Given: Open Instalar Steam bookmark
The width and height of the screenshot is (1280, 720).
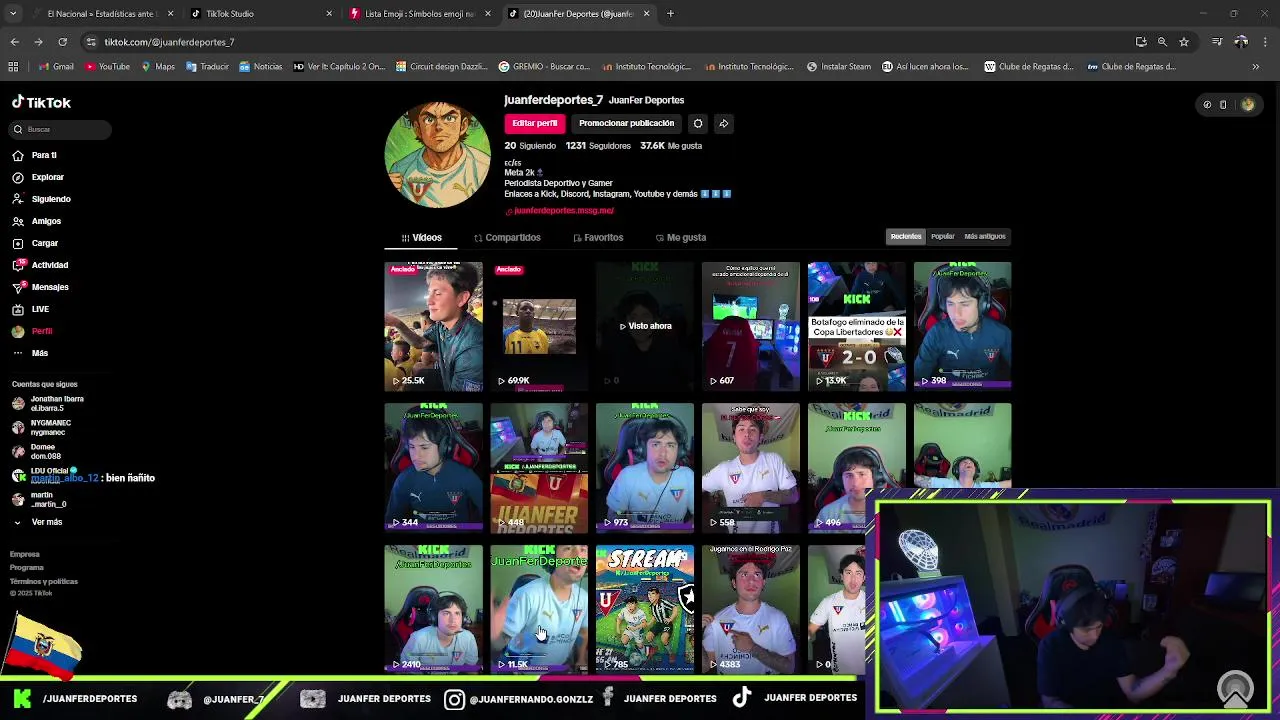Looking at the screenshot, I should pos(839,67).
